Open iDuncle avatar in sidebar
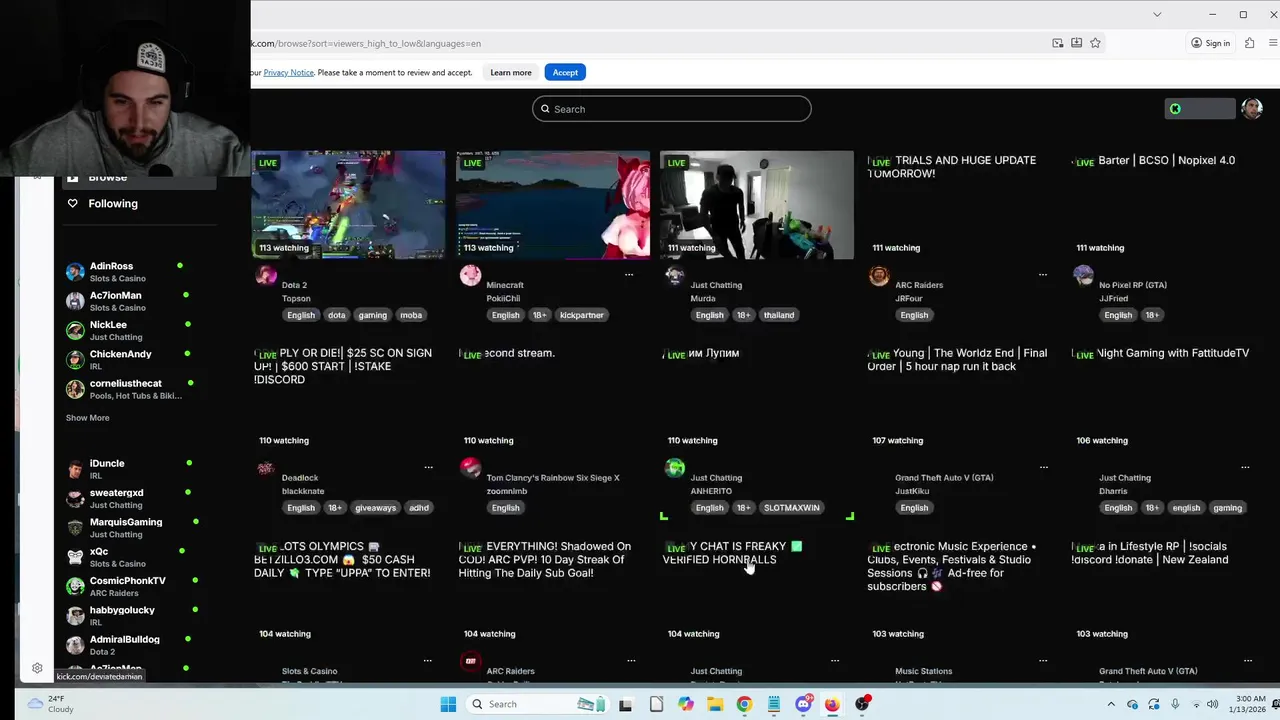The height and width of the screenshot is (720, 1280). coord(75,469)
